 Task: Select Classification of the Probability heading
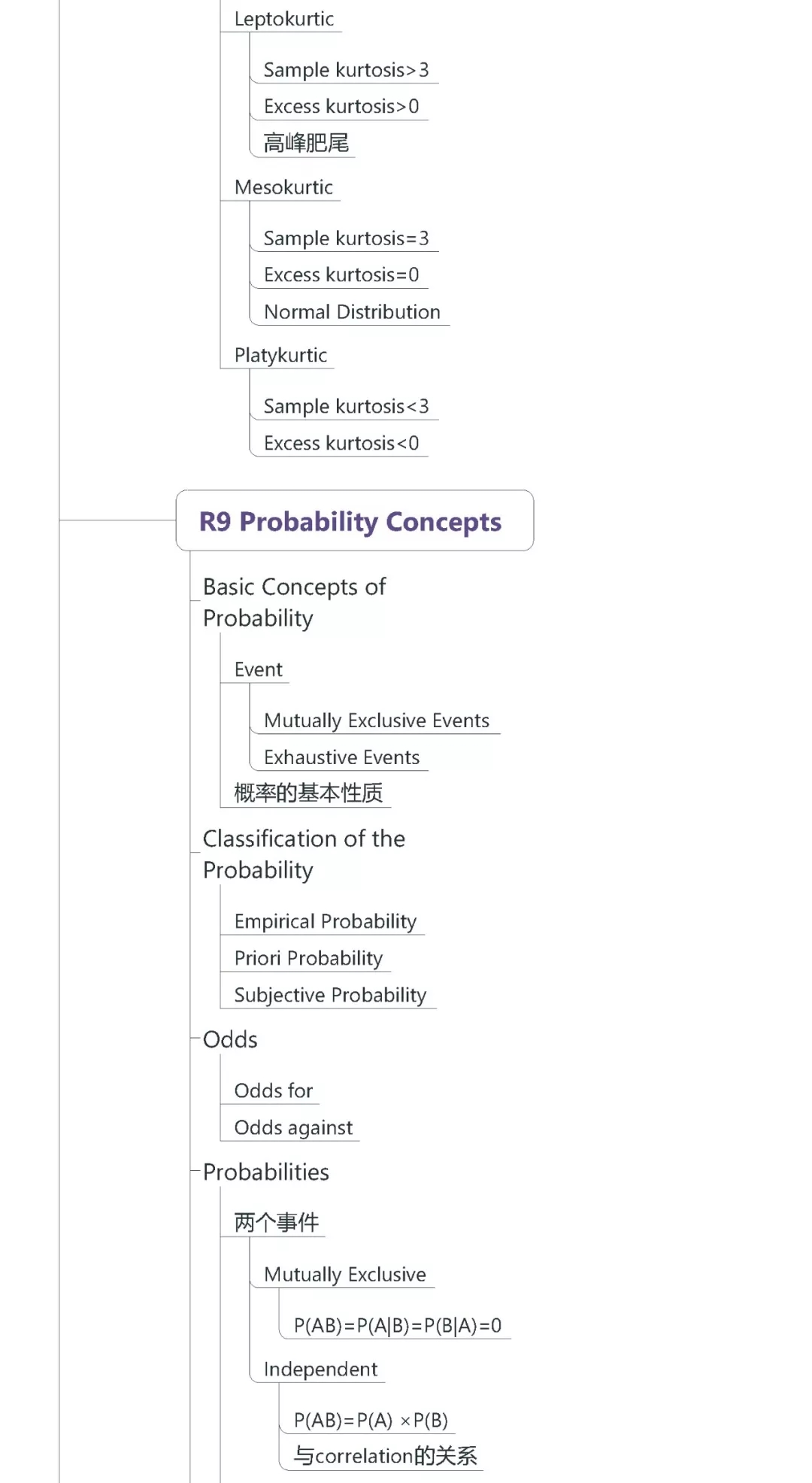tap(304, 854)
